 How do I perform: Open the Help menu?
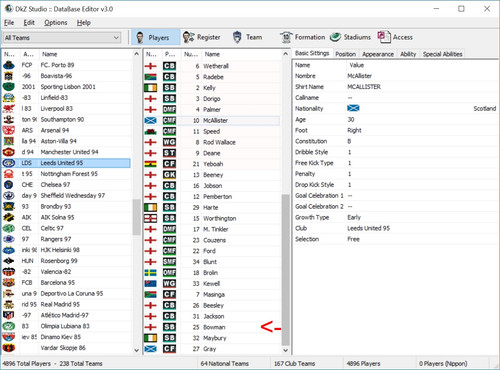tap(84, 23)
